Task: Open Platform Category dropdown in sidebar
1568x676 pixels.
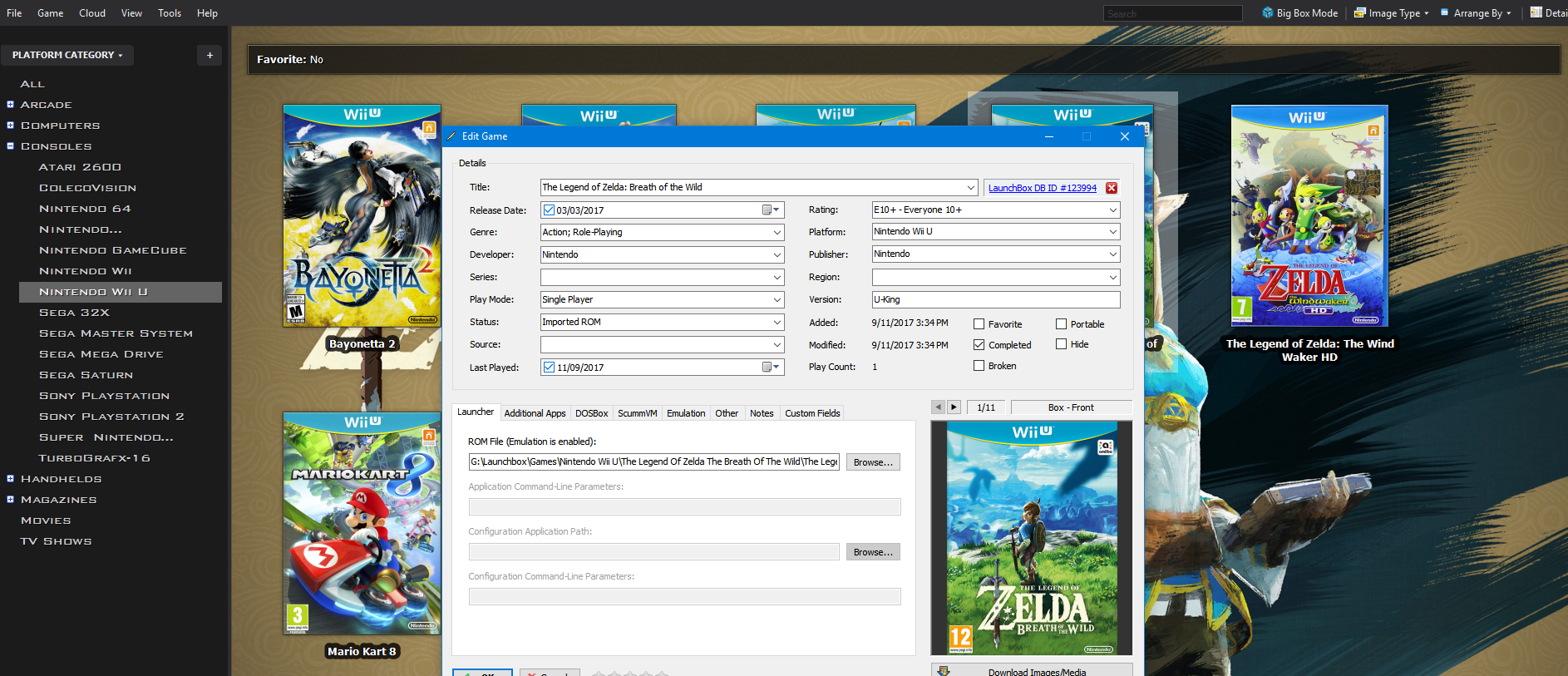Action: pos(67,55)
